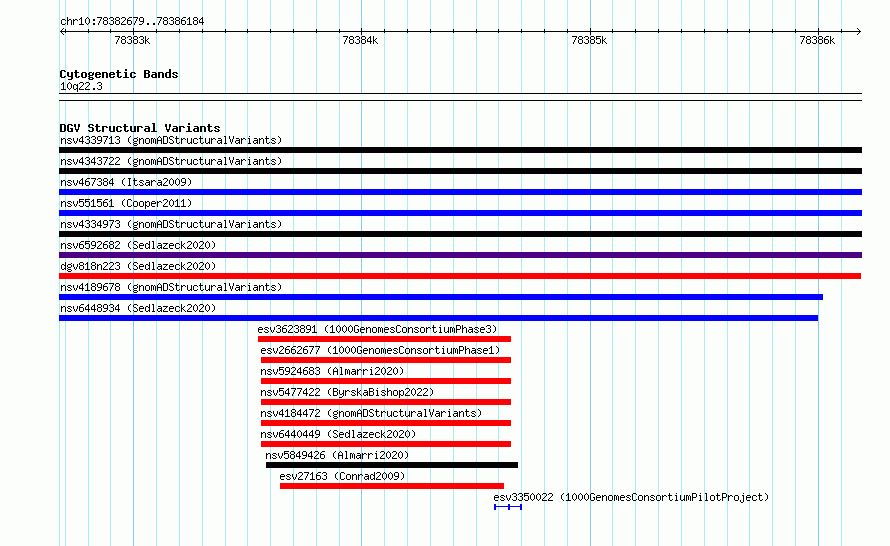Click the nsv4189678 gnomADStructuralVariants label
The height and width of the screenshot is (546, 890).
click(x=171, y=287)
